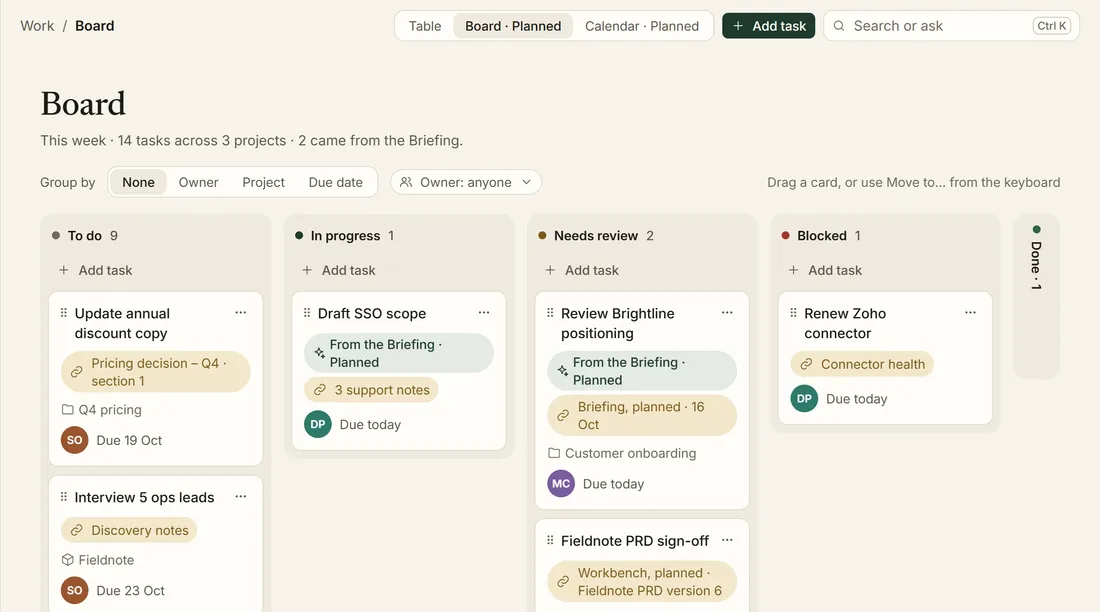1100x612 pixels.
Task: Click DP avatar on Draft SSO scope card
Action: pos(318,424)
